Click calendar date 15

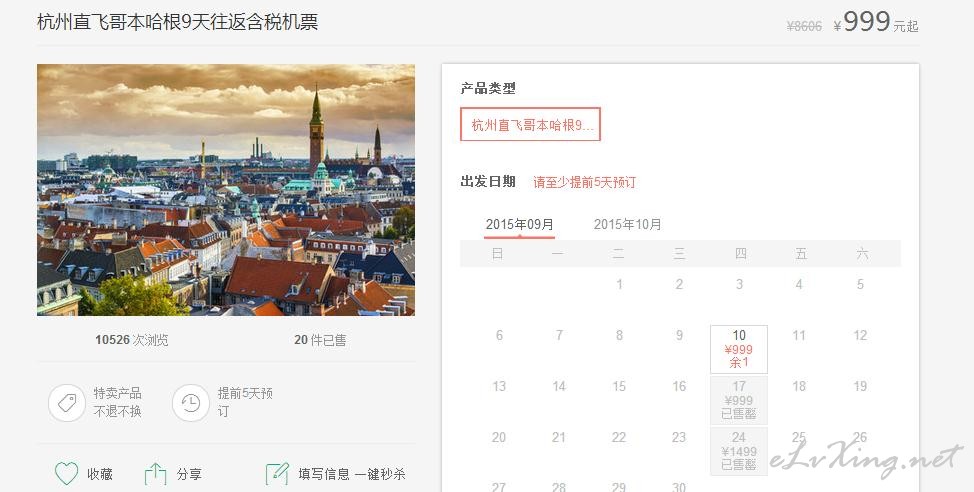pyautogui.click(x=619, y=386)
